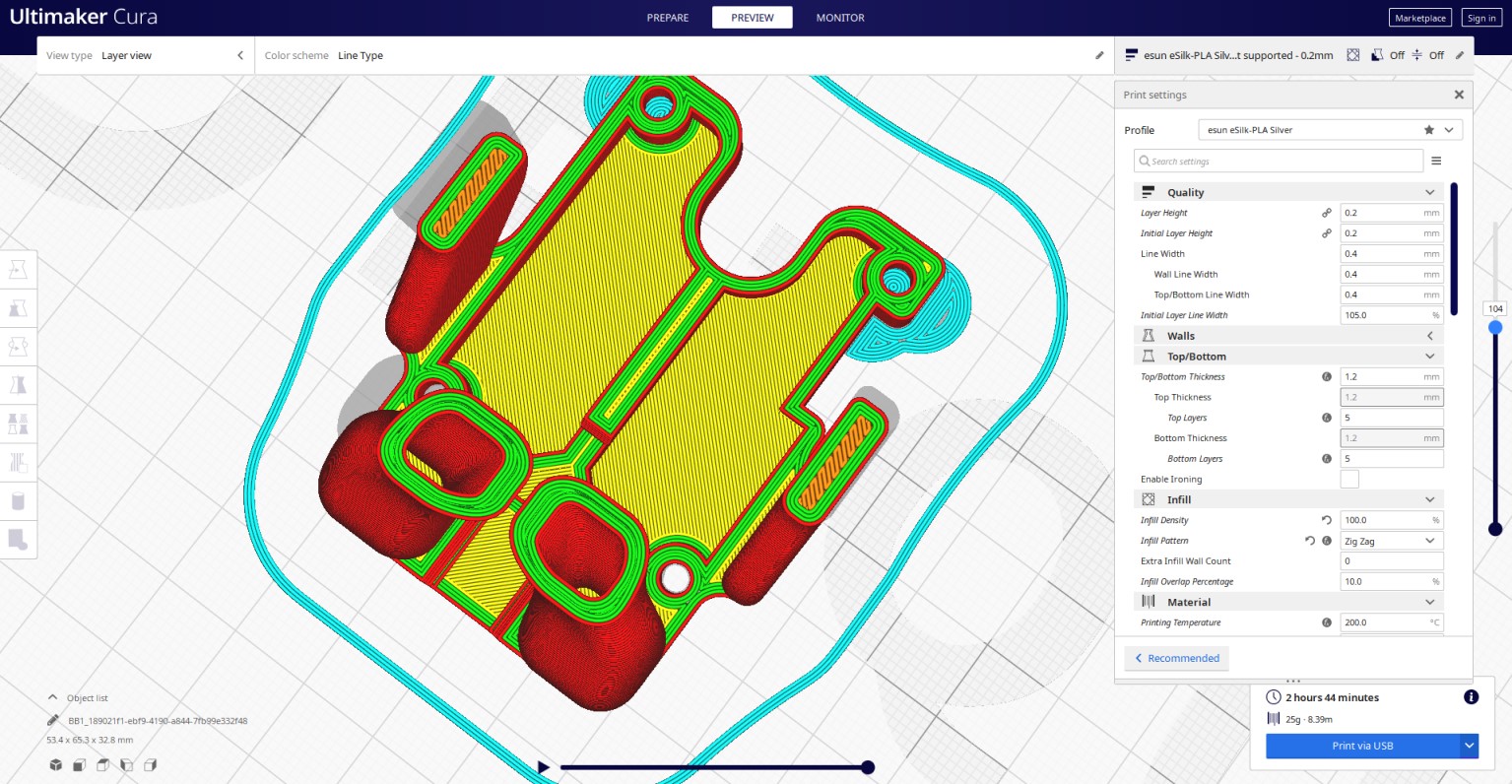This screenshot has height=784, width=1512.
Task: Open the settings visibility hamburger menu
Action: click(x=1436, y=161)
